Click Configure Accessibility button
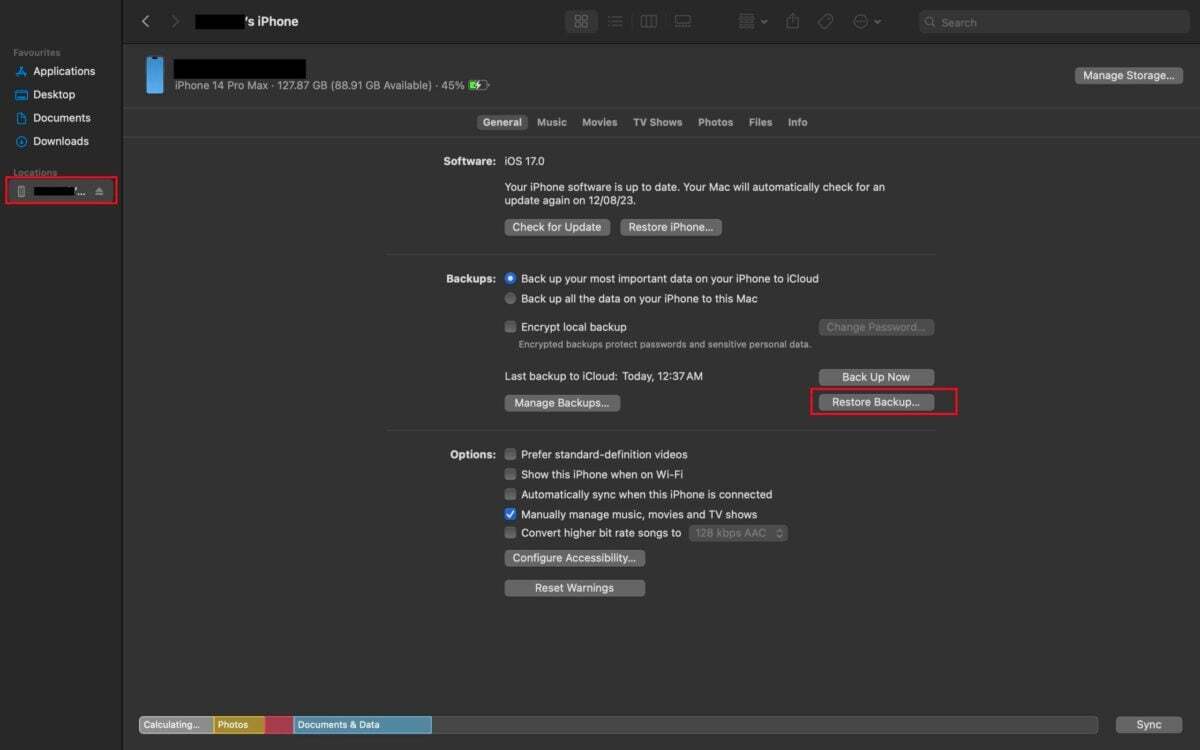Viewport: 1200px width, 750px height. coord(575,558)
